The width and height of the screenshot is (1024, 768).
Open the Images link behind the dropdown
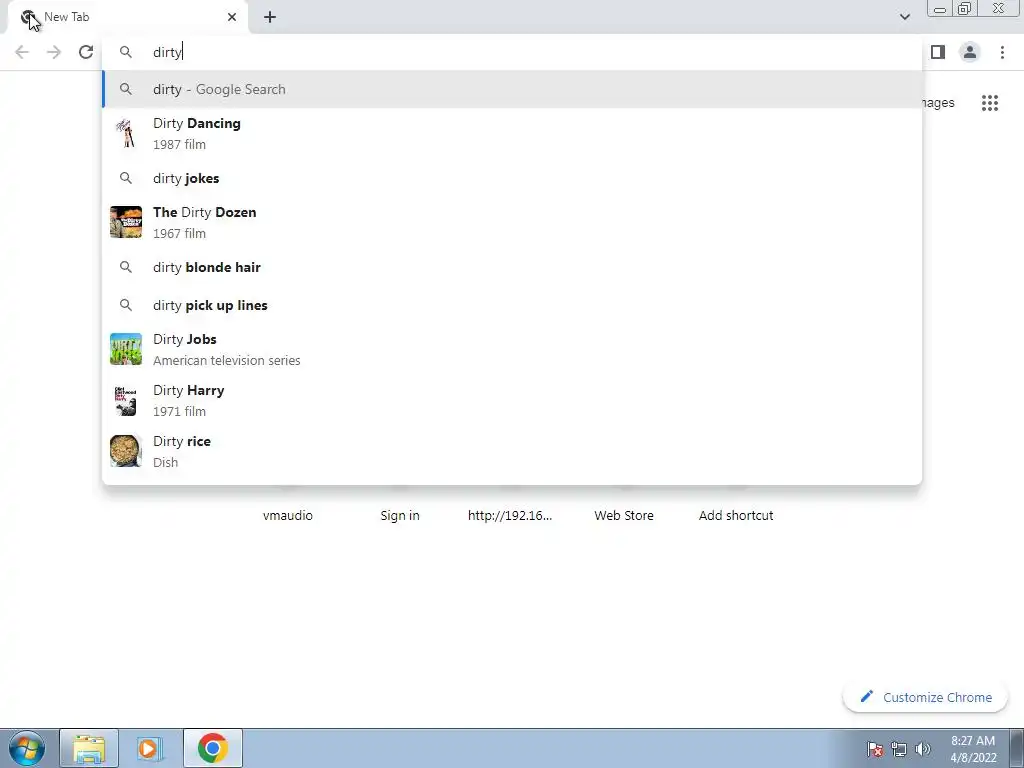pyautogui.click(x=938, y=103)
